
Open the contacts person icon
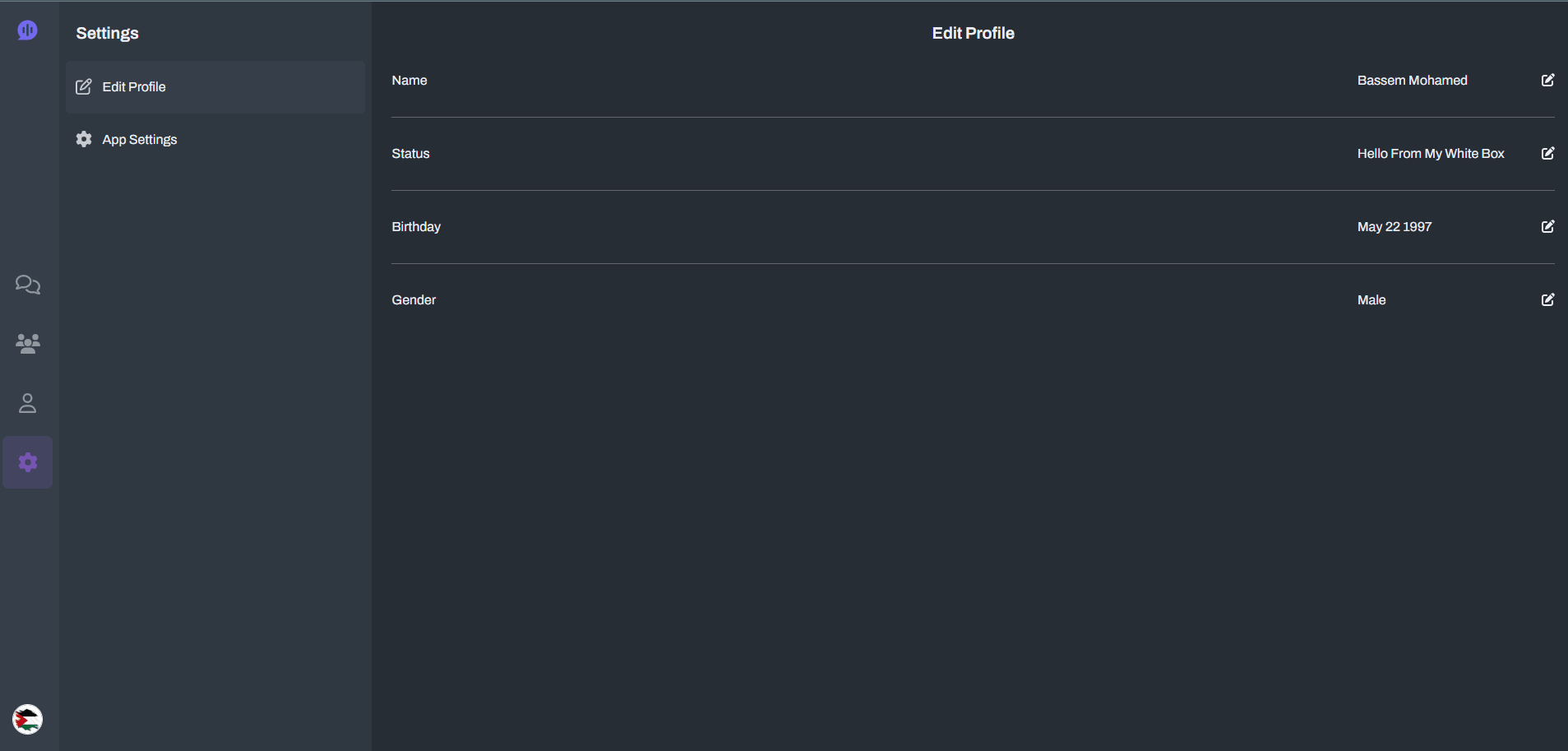pos(28,403)
